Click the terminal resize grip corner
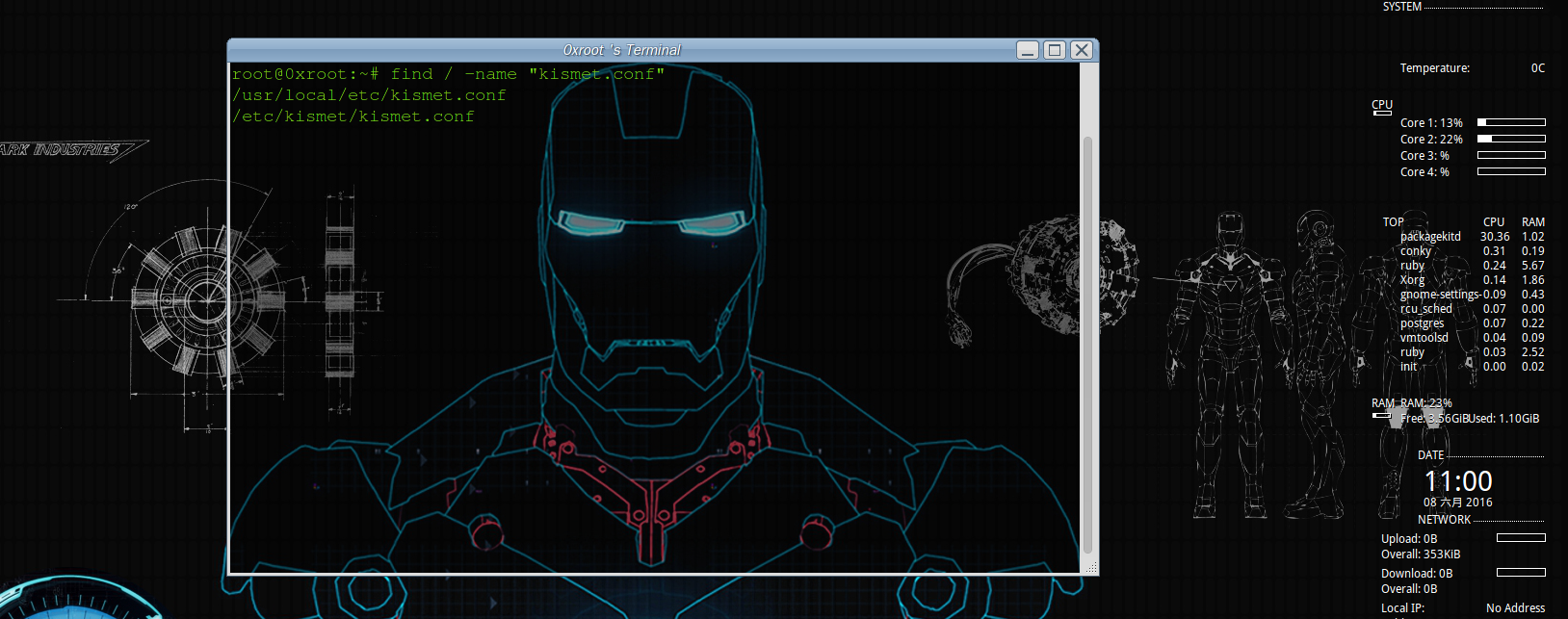Image resolution: width=1568 pixels, height=619 pixels. tap(1091, 569)
